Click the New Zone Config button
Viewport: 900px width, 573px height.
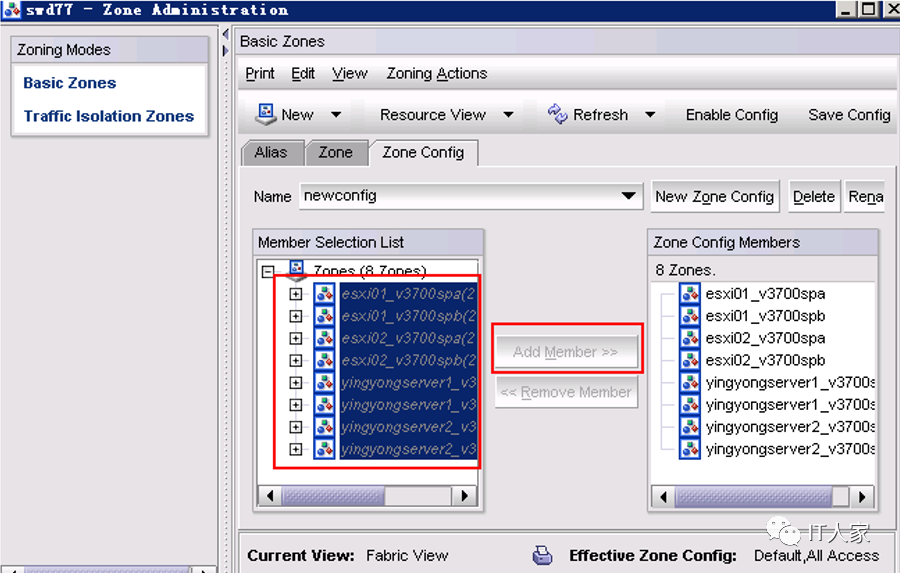(x=715, y=196)
